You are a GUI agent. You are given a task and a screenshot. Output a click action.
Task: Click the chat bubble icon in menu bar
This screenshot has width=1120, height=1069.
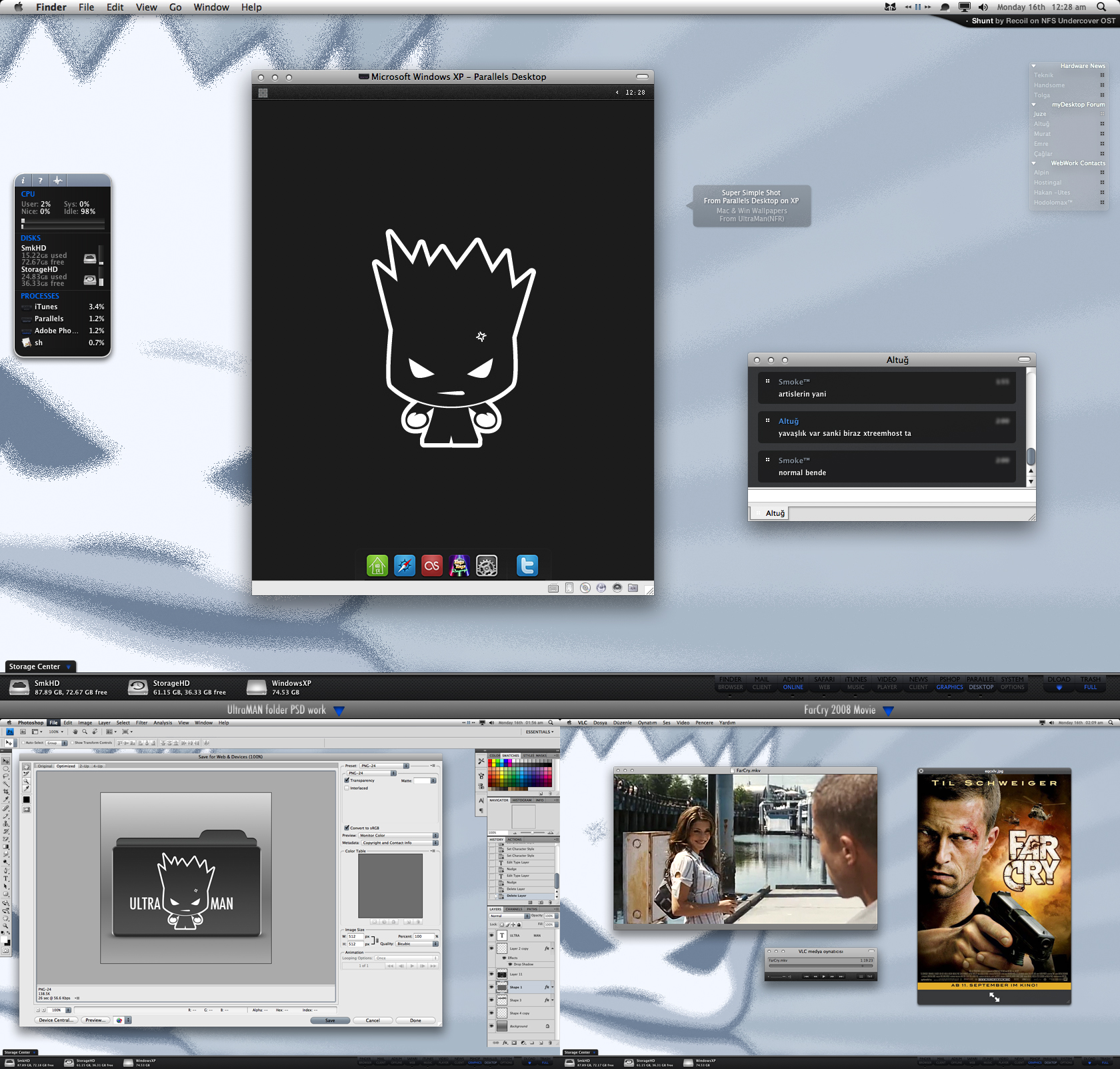945,7
